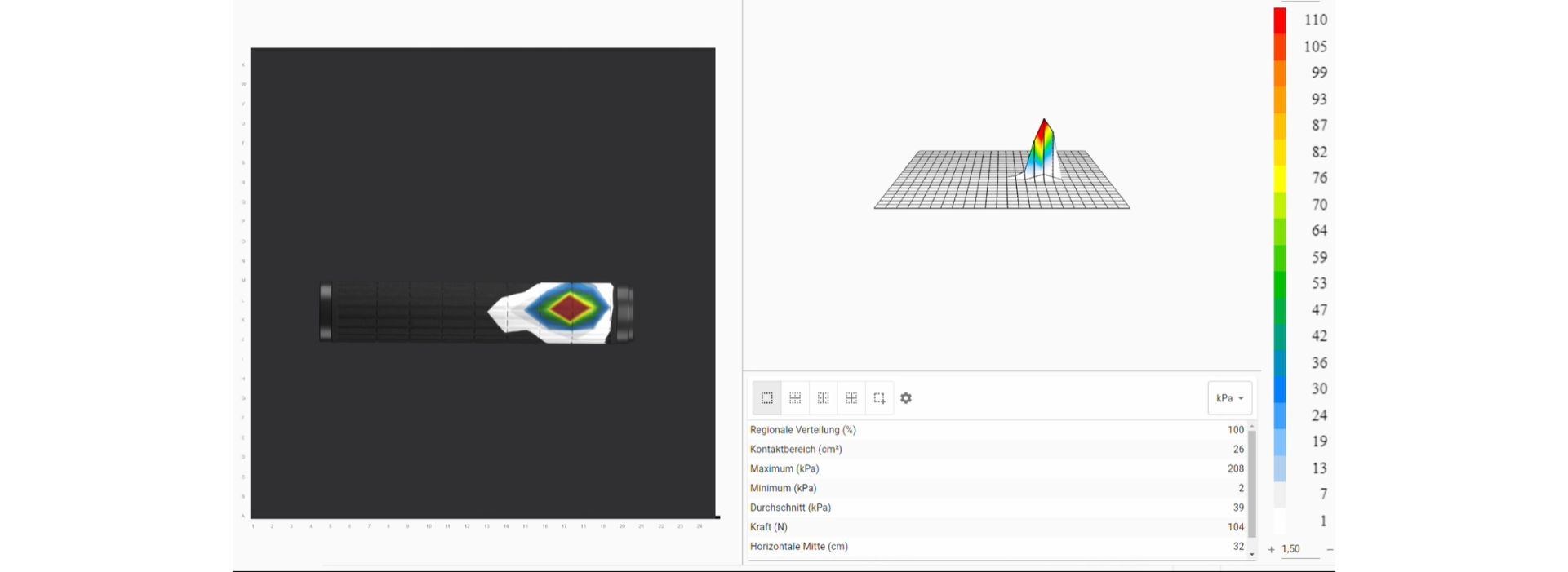This screenshot has width=1568, height=572.
Task: Select the four-quadrant region split icon
Action: click(x=851, y=398)
